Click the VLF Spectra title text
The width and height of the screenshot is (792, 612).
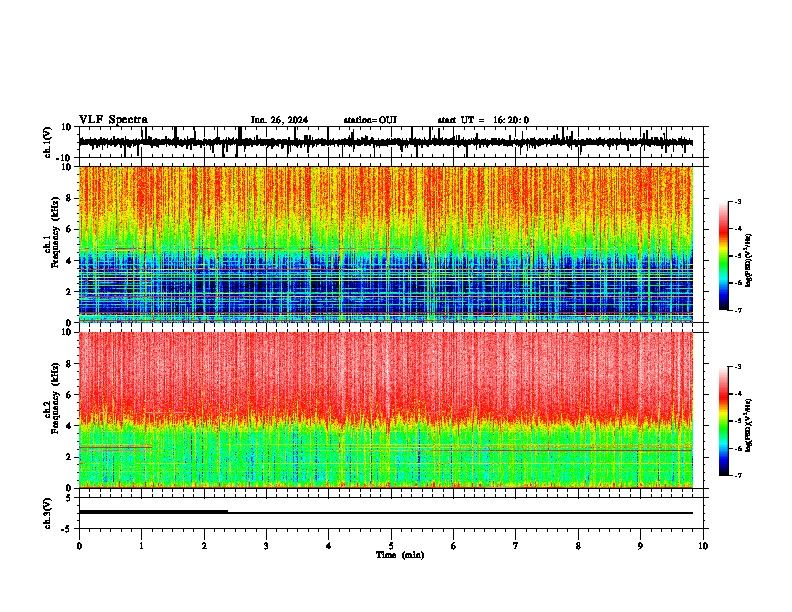coord(113,120)
